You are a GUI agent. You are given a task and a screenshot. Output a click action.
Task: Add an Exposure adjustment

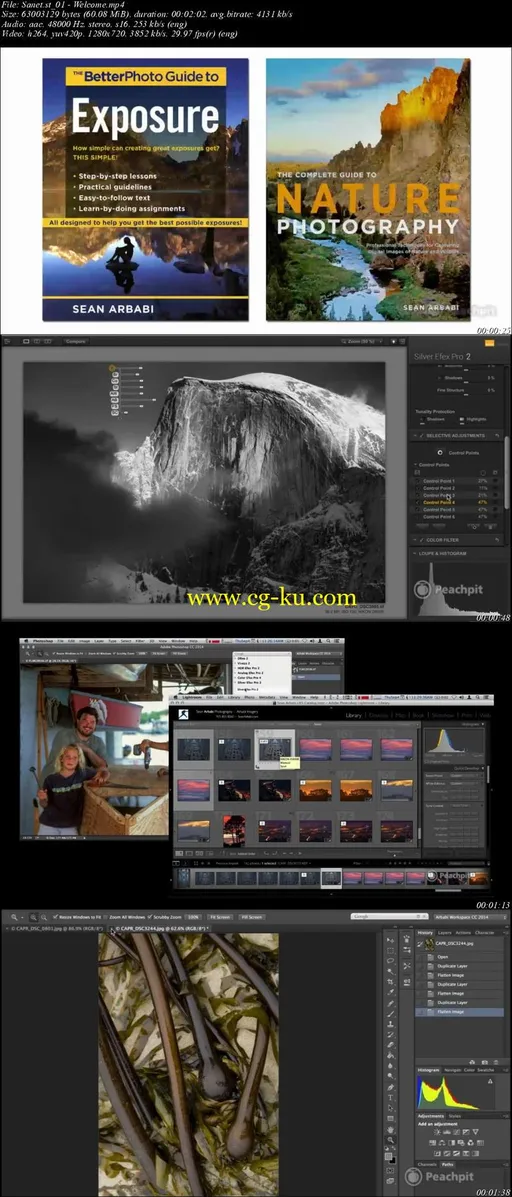coord(466,1132)
